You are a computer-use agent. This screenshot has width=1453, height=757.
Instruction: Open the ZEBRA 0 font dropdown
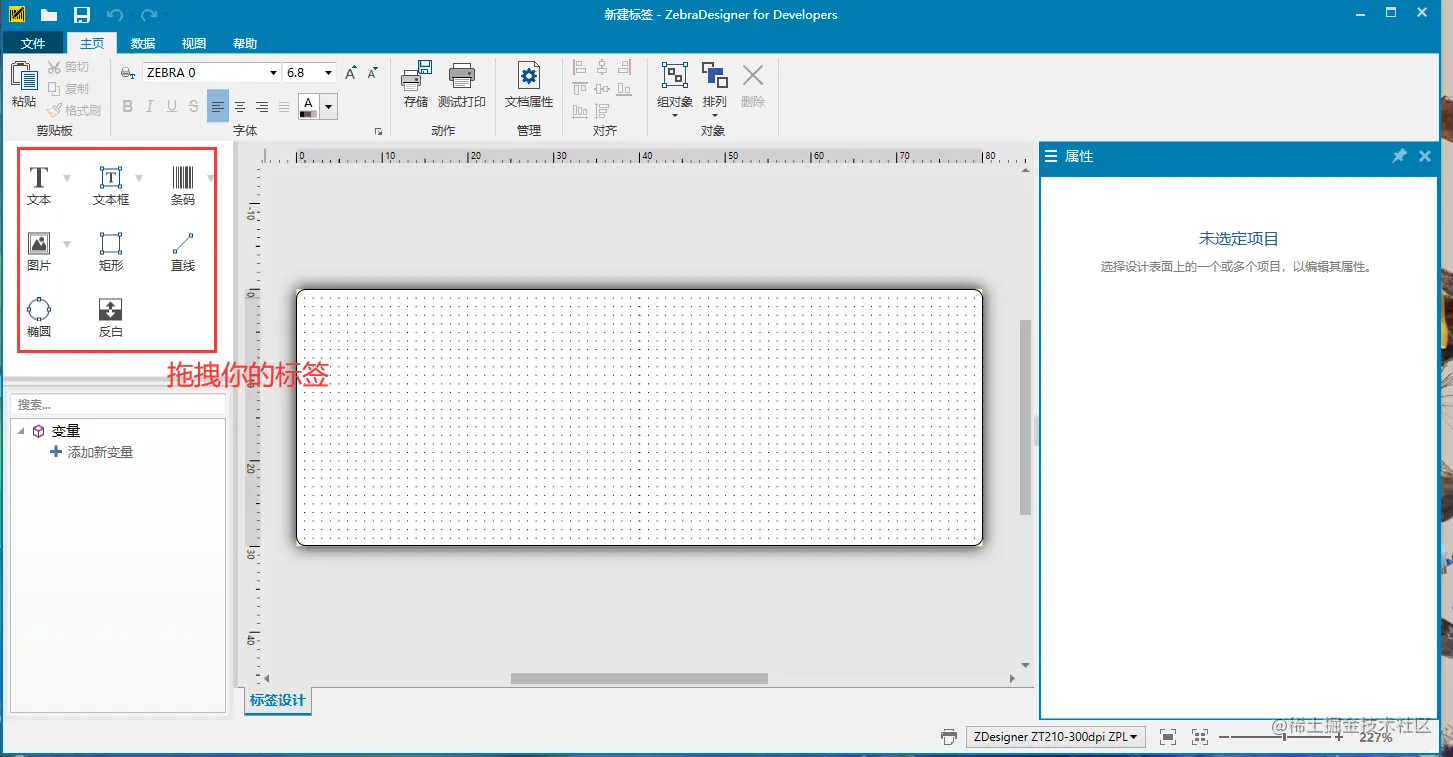(x=273, y=73)
